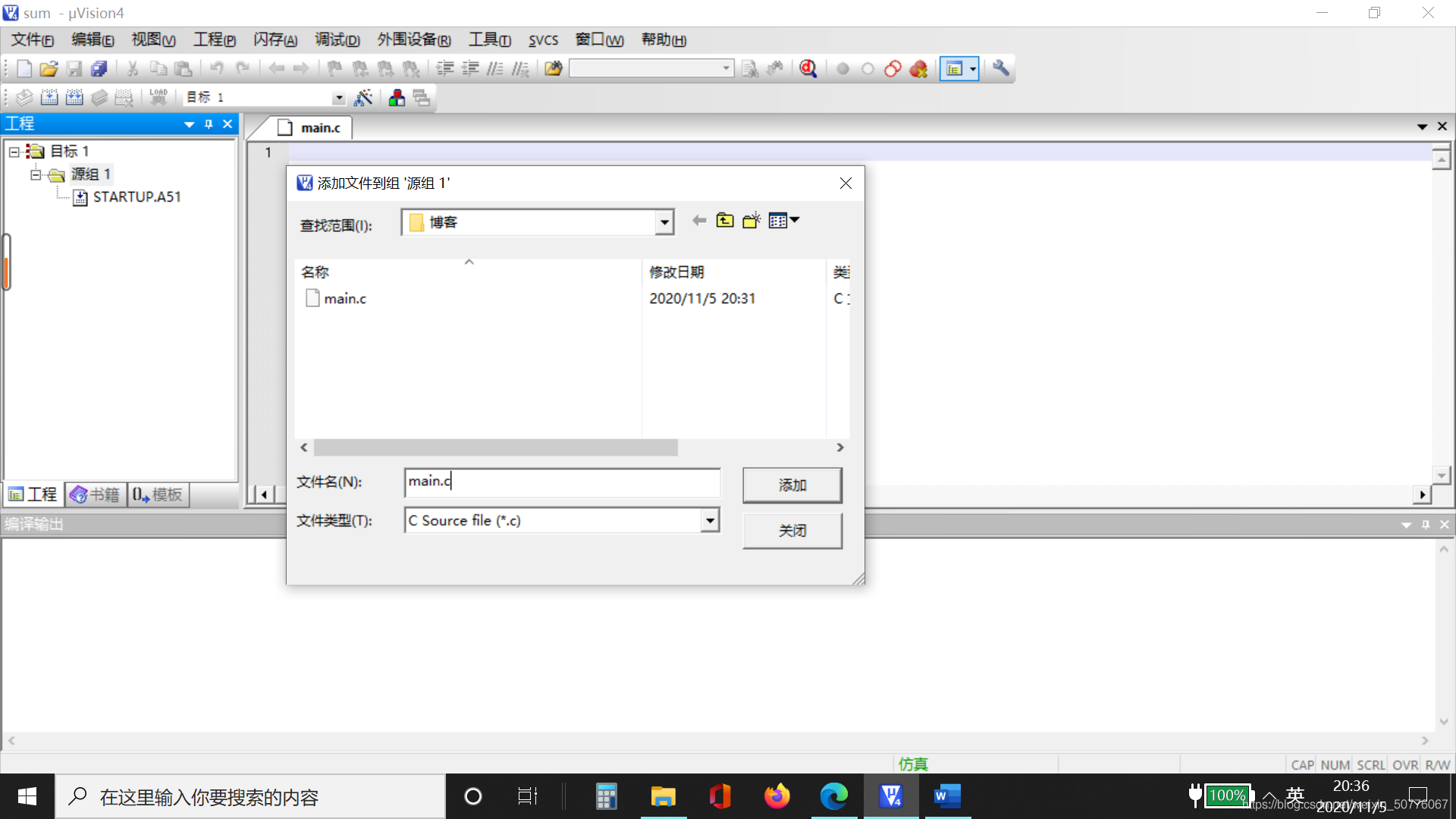Start the debug session with magnifier icon

click(x=808, y=69)
